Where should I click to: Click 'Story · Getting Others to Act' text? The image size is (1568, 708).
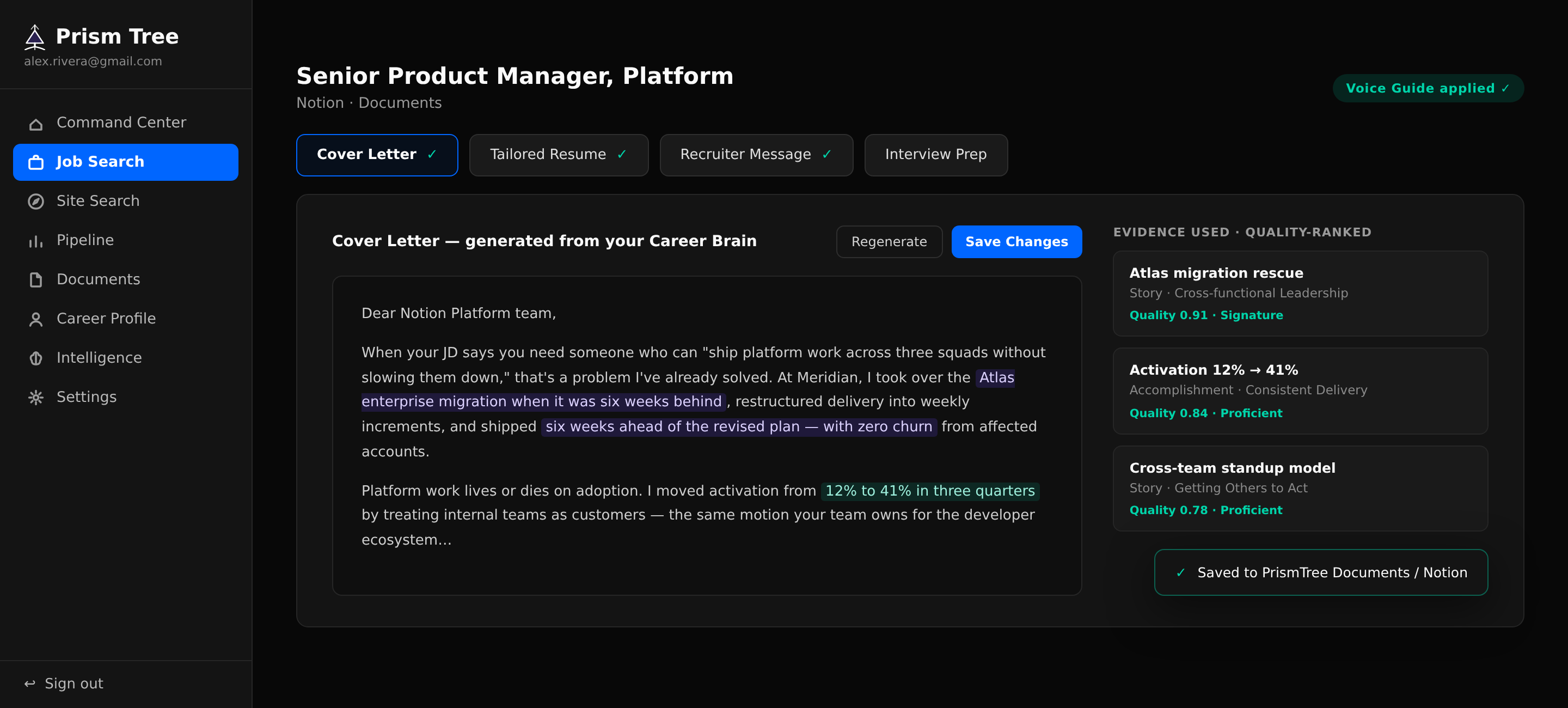tap(1218, 488)
